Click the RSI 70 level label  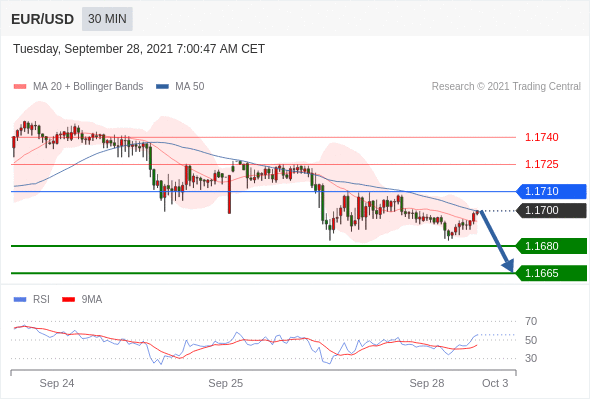click(531, 321)
